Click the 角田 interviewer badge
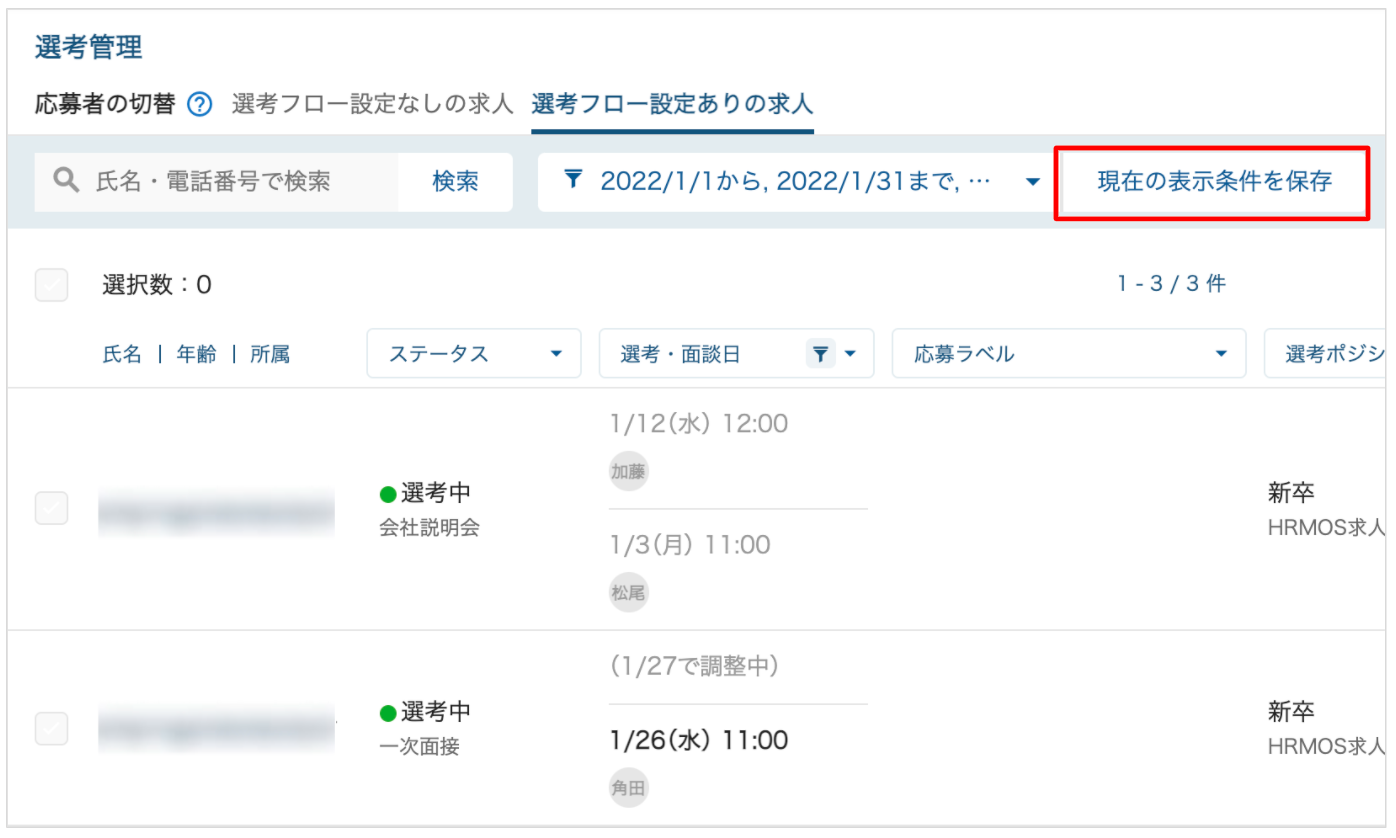Viewport: 1396px width, 838px height. (x=629, y=787)
